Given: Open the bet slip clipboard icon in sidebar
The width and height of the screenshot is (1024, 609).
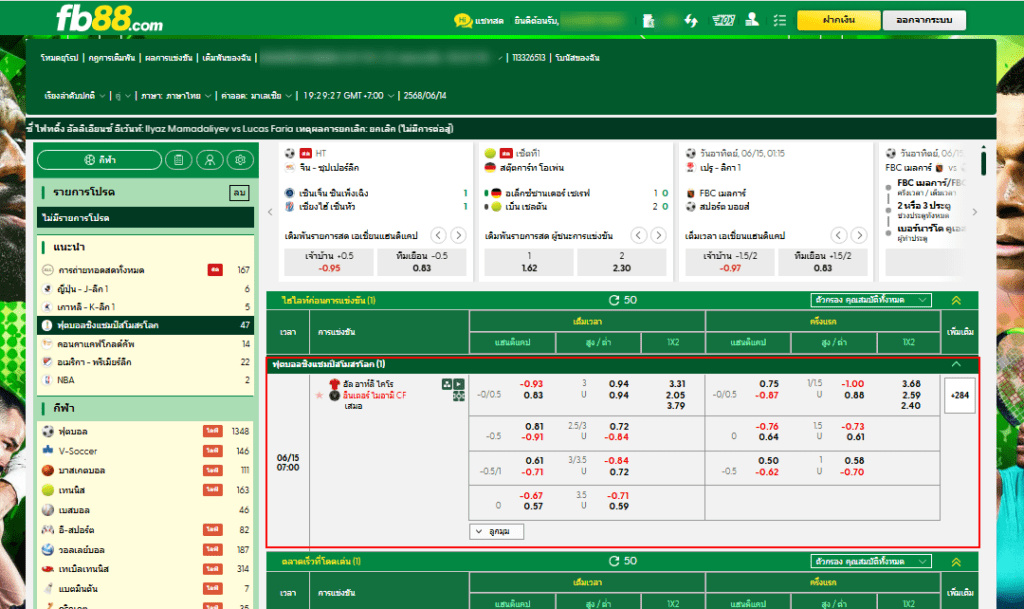Looking at the screenshot, I should (178, 160).
